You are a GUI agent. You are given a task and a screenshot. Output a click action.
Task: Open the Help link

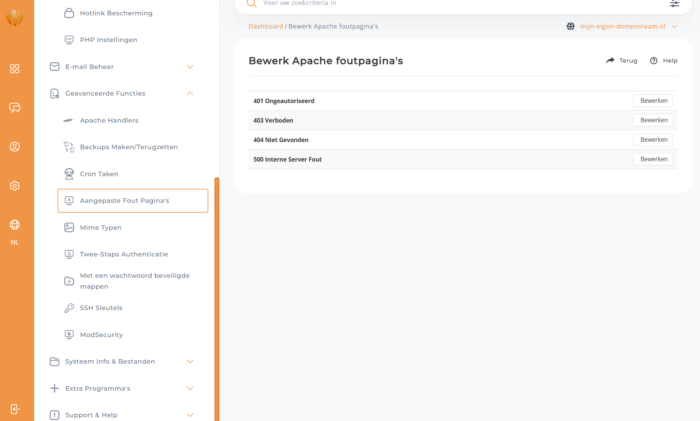[x=663, y=61]
